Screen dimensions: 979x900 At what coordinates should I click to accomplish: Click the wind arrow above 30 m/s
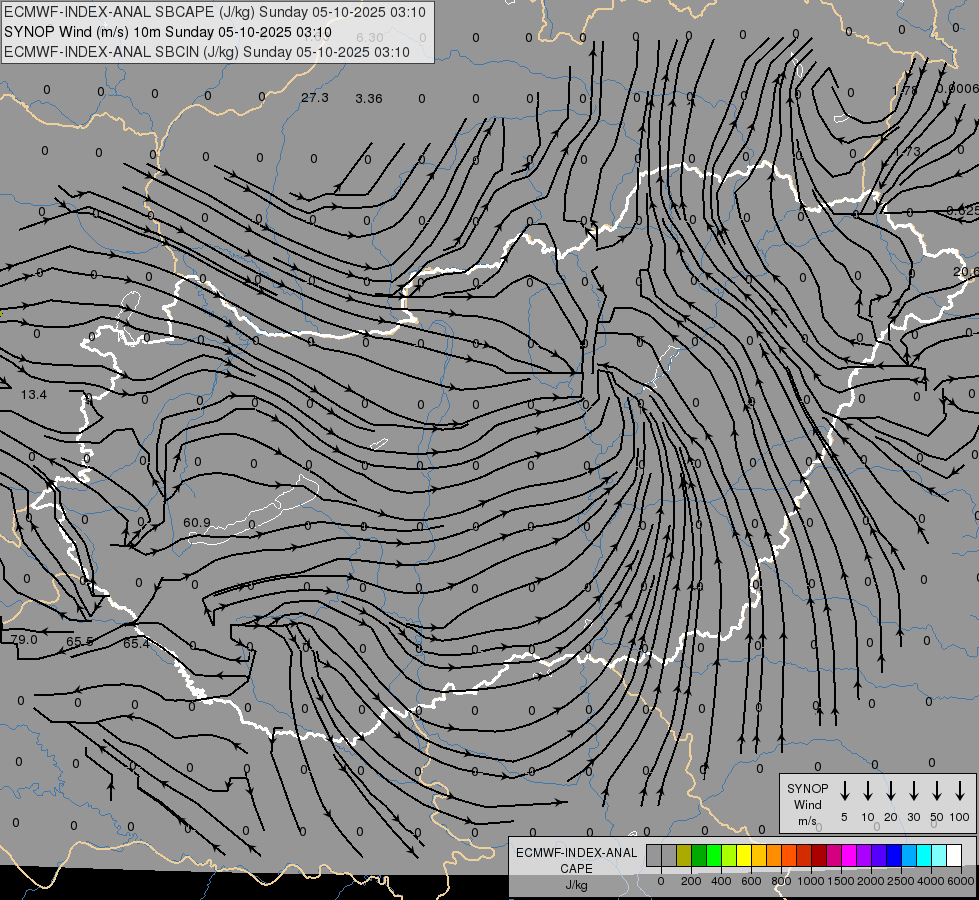pos(913,791)
